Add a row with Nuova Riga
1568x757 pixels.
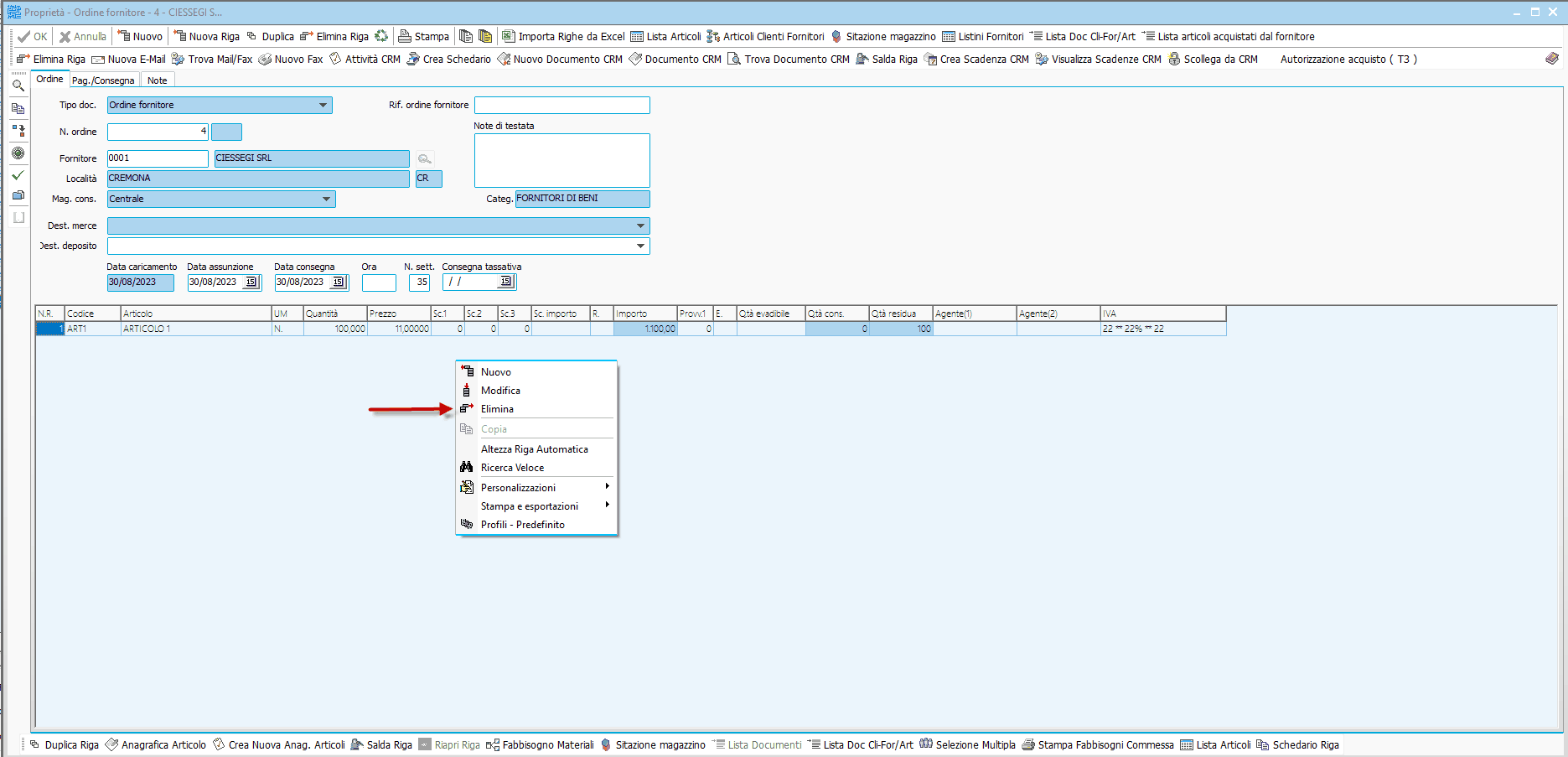[207, 37]
